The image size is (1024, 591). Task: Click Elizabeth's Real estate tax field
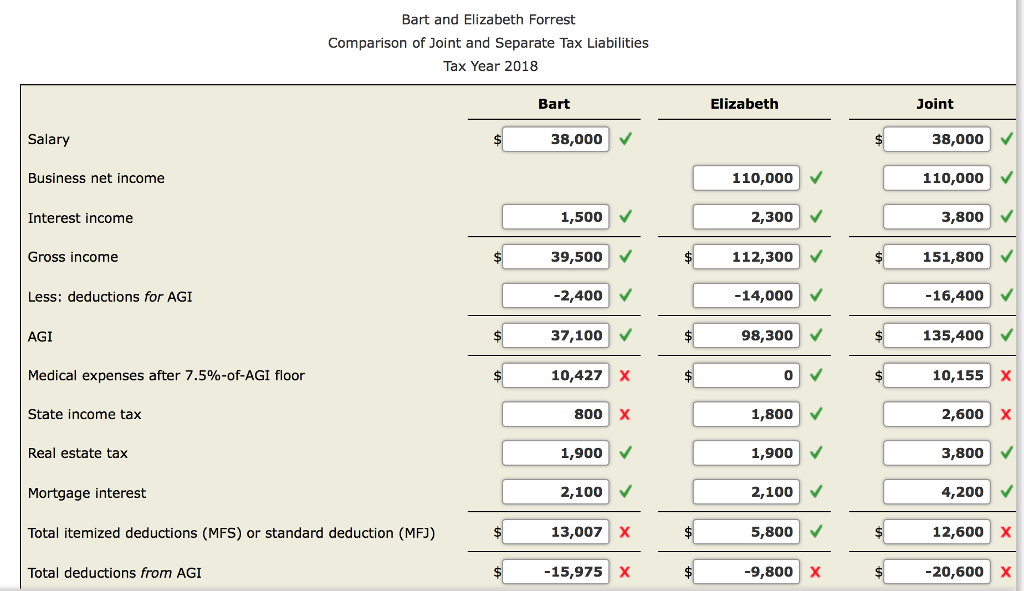coord(746,453)
